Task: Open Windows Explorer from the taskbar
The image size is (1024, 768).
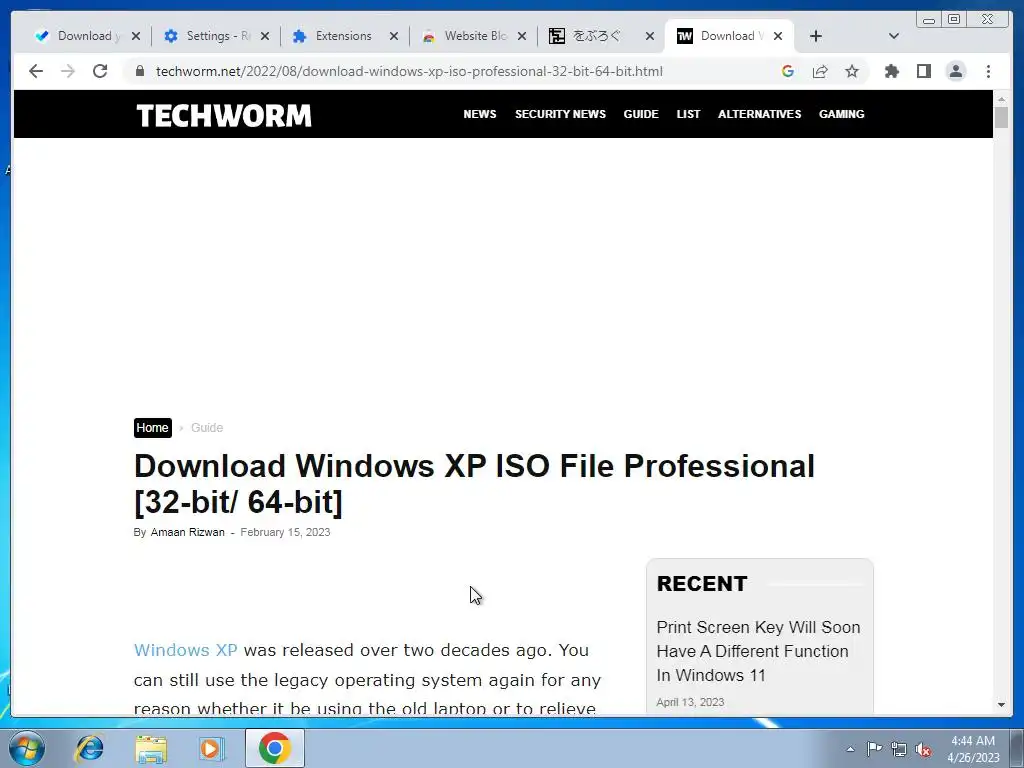Action: (x=151, y=749)
